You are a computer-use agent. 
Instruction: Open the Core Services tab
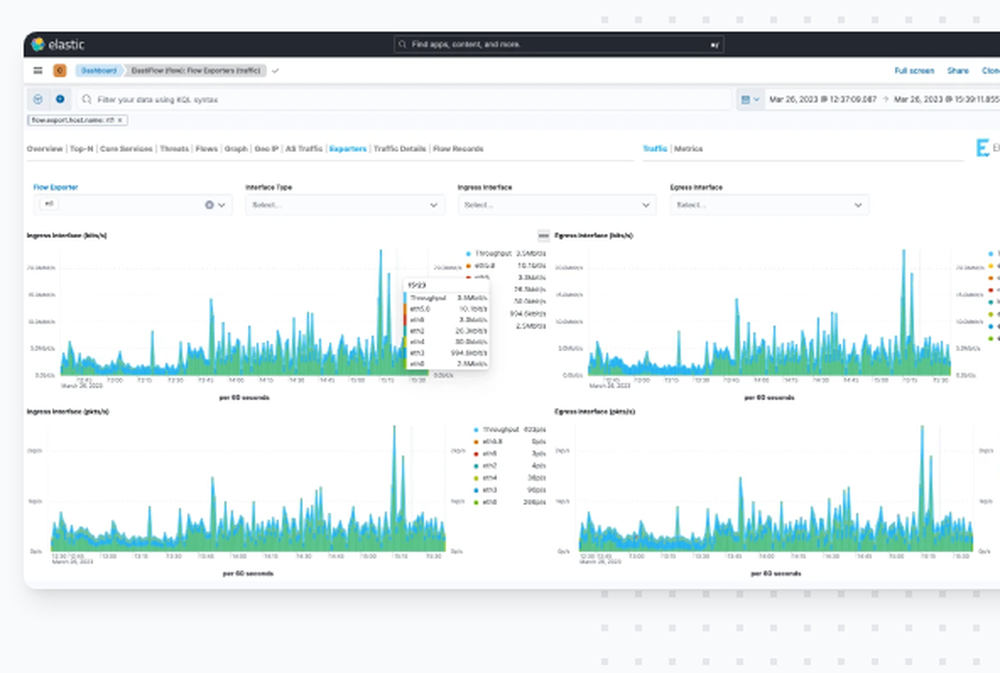(x=126, y=149)
